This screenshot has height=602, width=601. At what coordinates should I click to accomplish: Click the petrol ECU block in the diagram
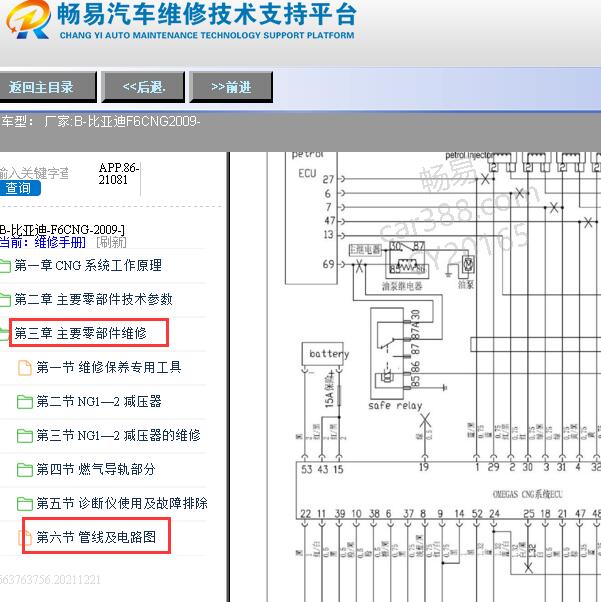tap(311, 218)
